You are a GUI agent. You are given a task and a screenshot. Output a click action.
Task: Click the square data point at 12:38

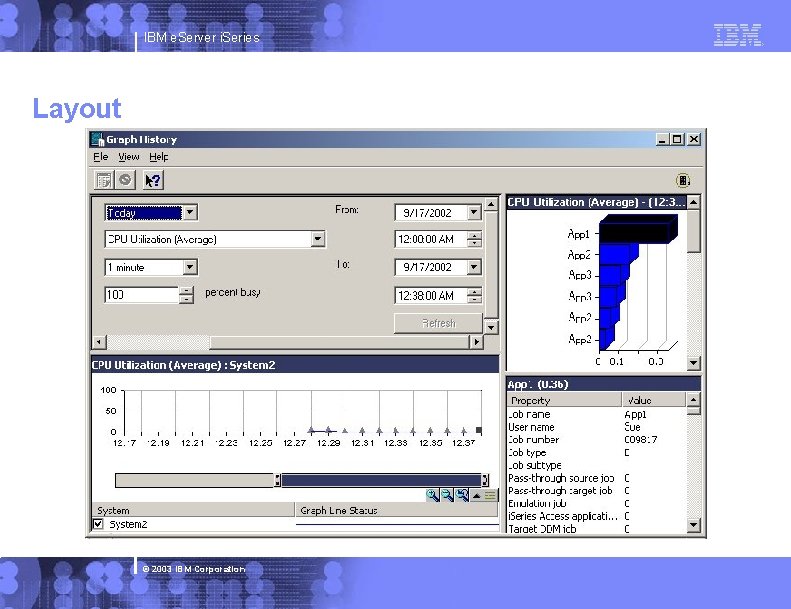(479, 430)
